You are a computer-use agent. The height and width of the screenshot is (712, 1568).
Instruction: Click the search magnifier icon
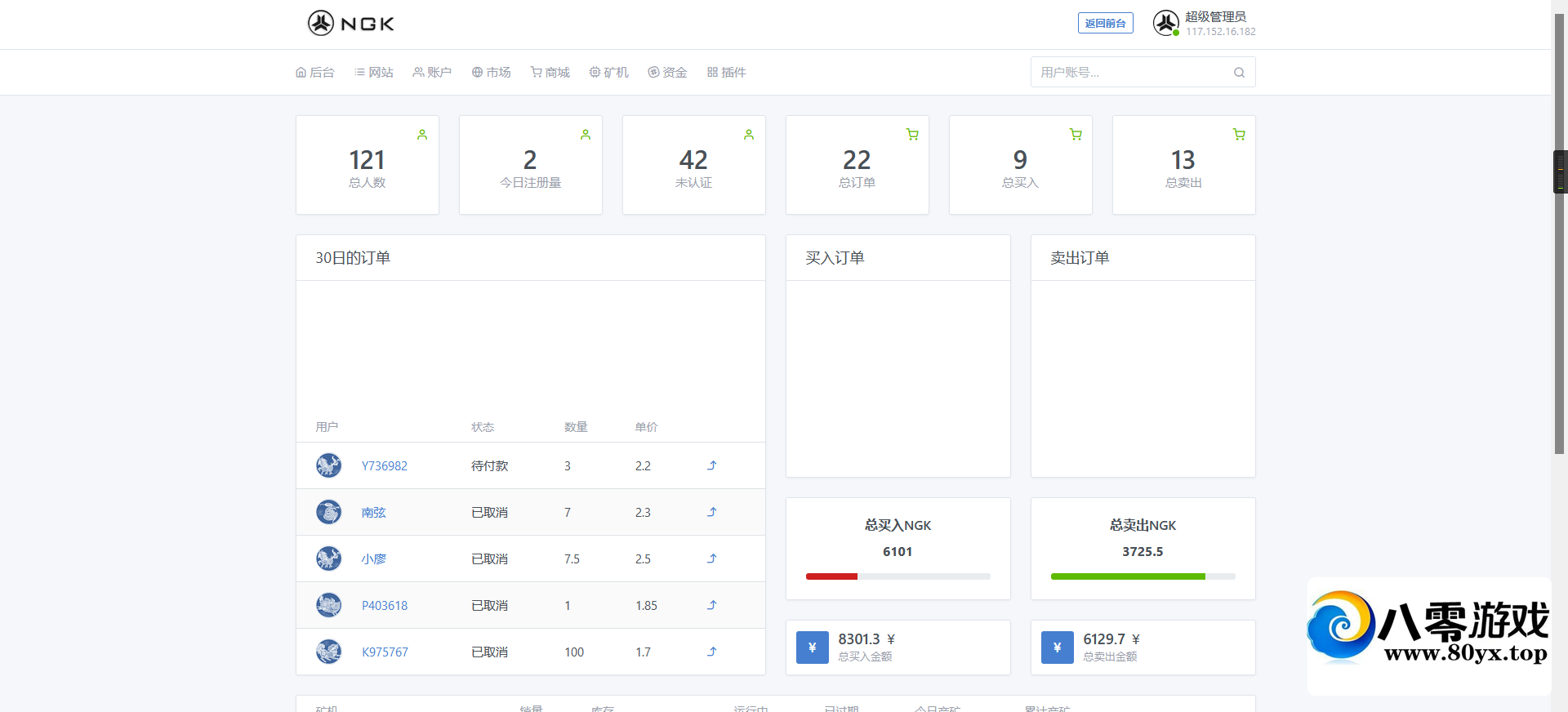coord(1239,72)
